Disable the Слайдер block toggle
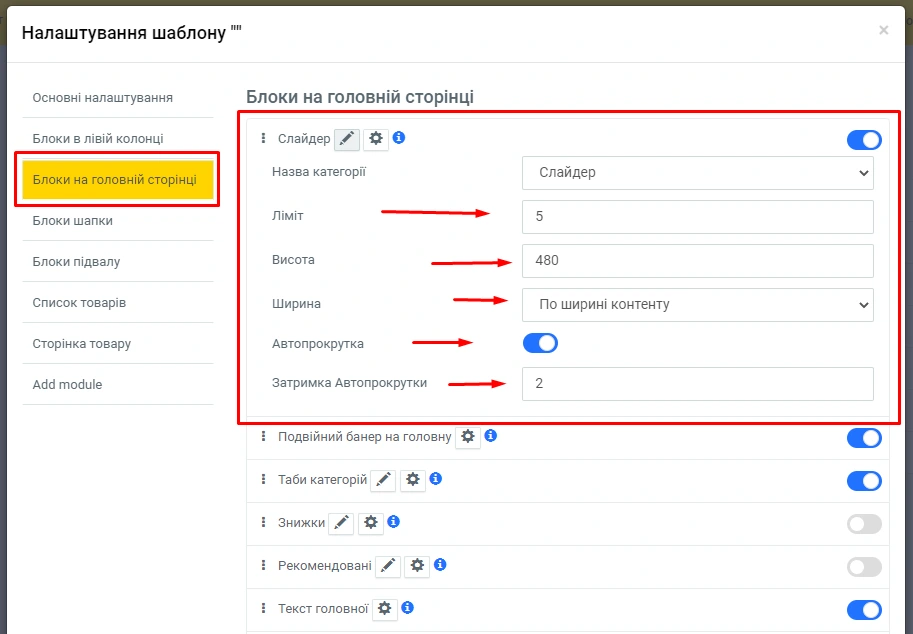The image size is (913, 634). coord(864,140)
